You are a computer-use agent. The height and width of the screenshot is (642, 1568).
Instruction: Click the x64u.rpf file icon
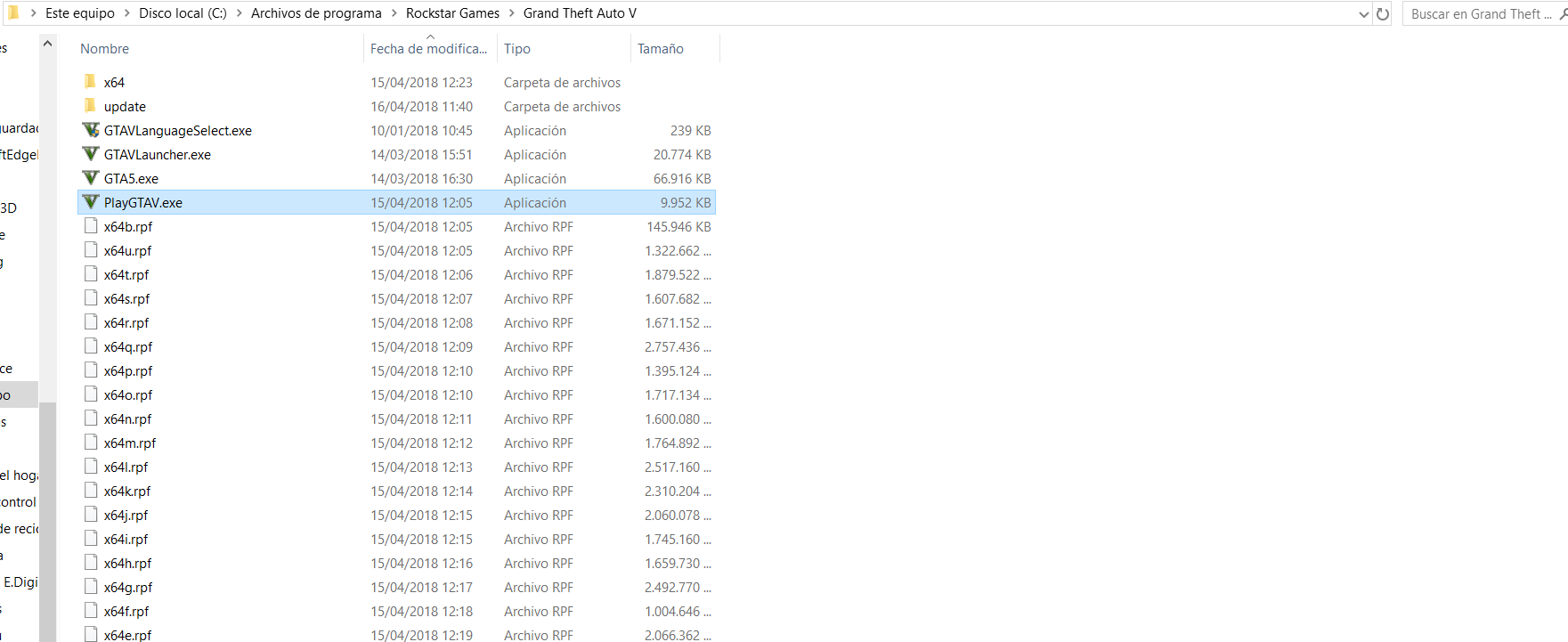point(90,250)
